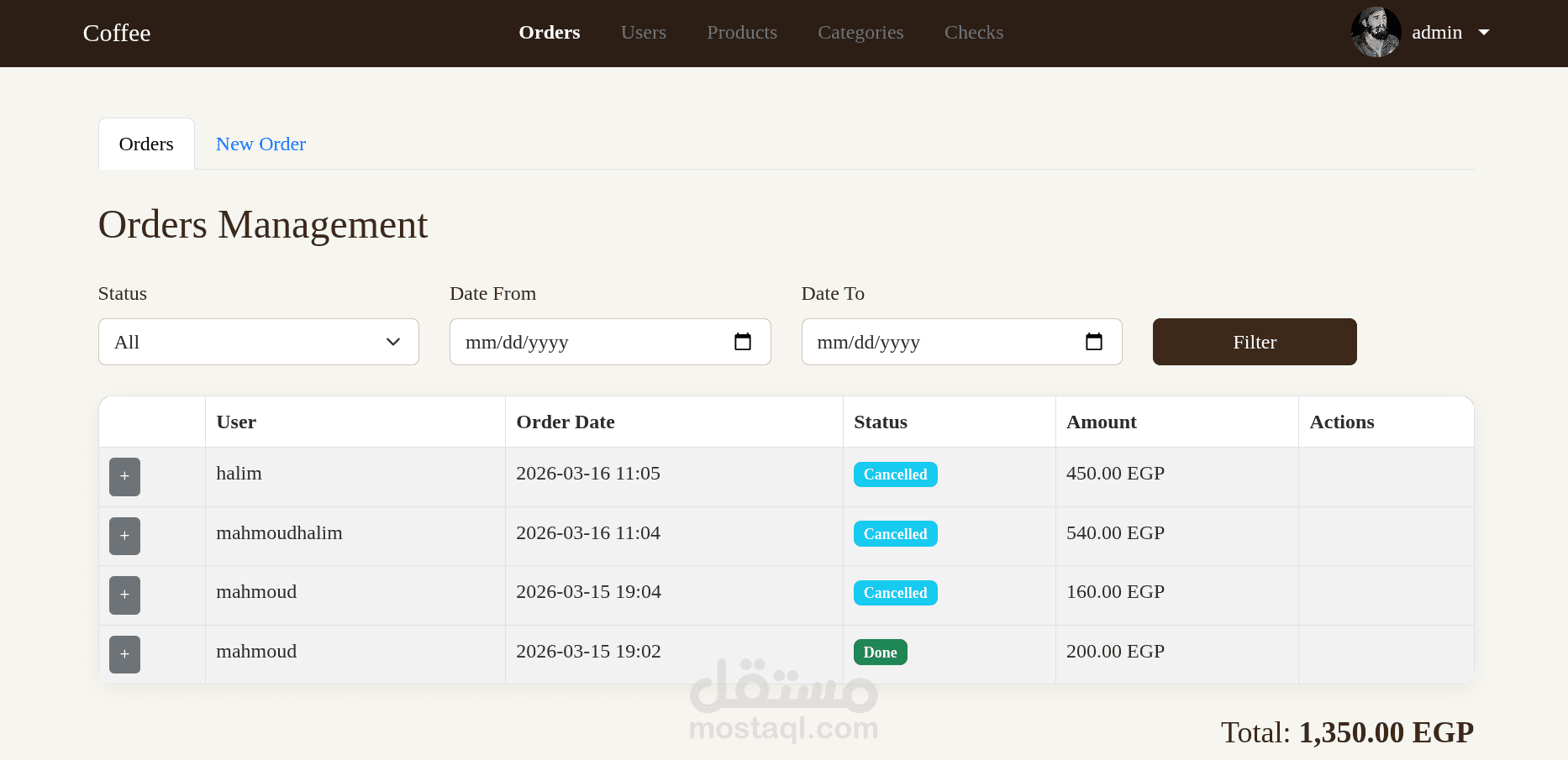Open the Status filter dropdown
Viewport: 1568px width, 760px height.
click(x=259, y=342)
